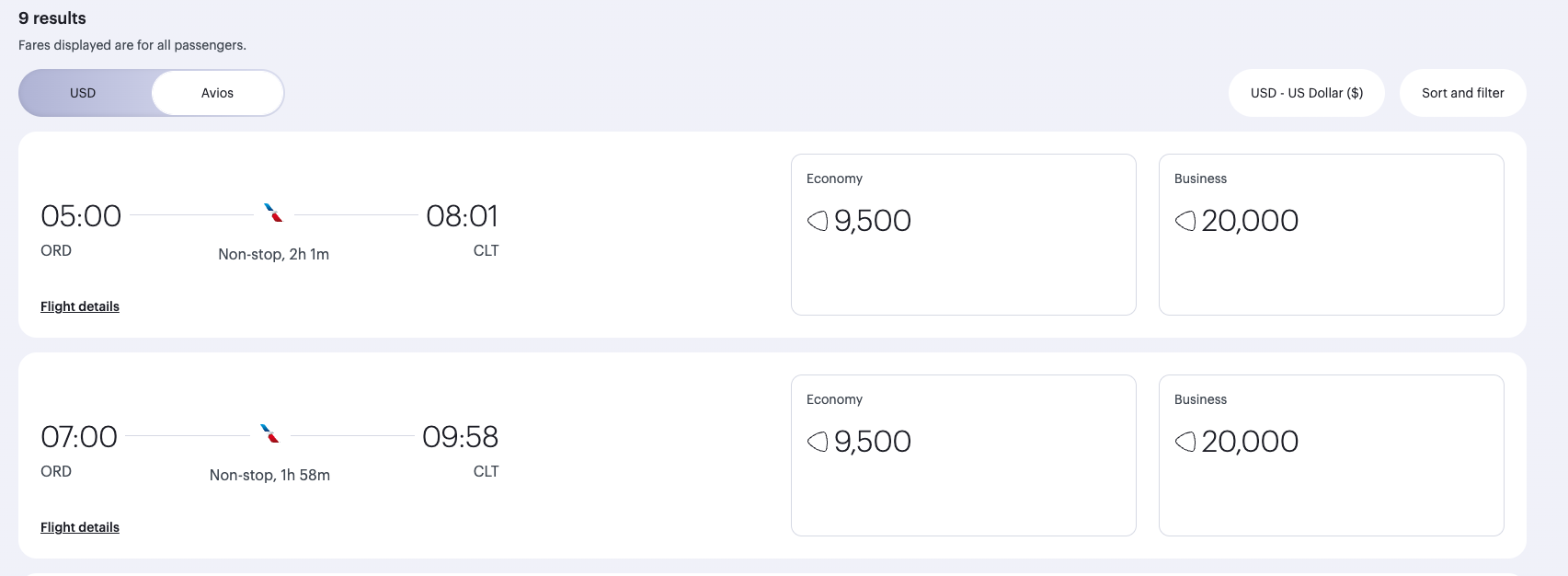Viewport: 1568px width, 576px height.
Task: Select Economy 9,500 fare for 05:00 flight
Action: point(963,235)
